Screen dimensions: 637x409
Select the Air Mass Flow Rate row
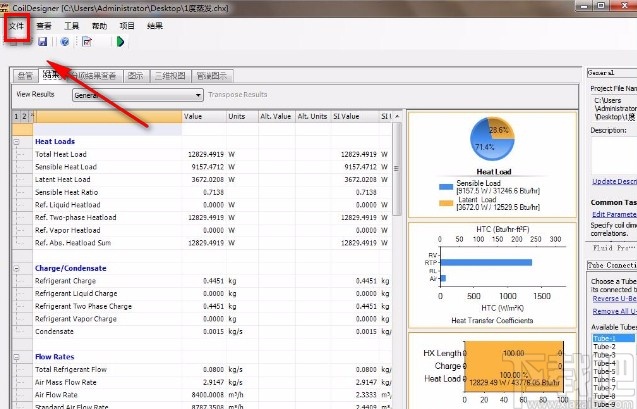(x=212, y=382)
